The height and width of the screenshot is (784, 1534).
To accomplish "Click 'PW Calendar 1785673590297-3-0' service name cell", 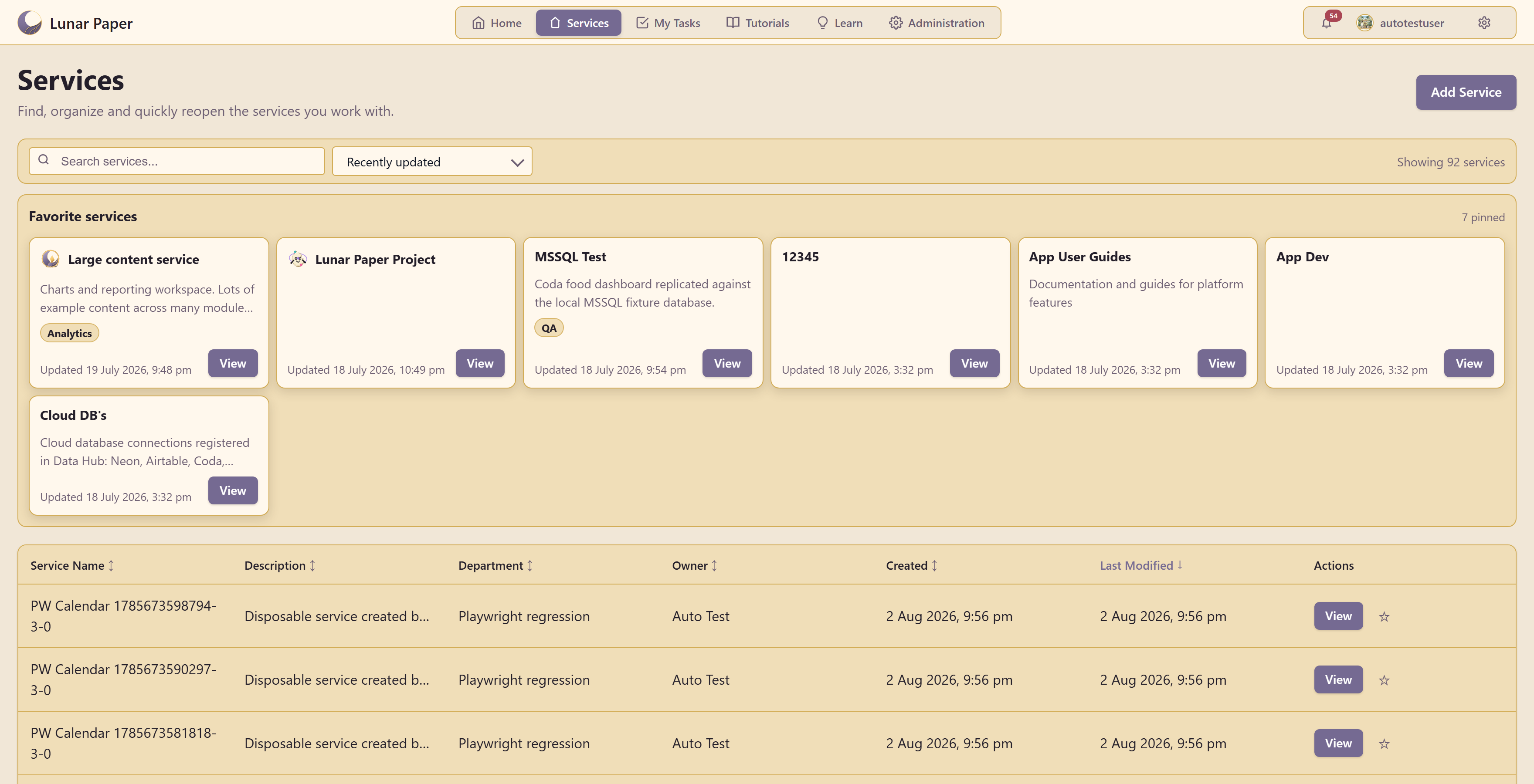I will pyautogui.click(x=123, y=680).
